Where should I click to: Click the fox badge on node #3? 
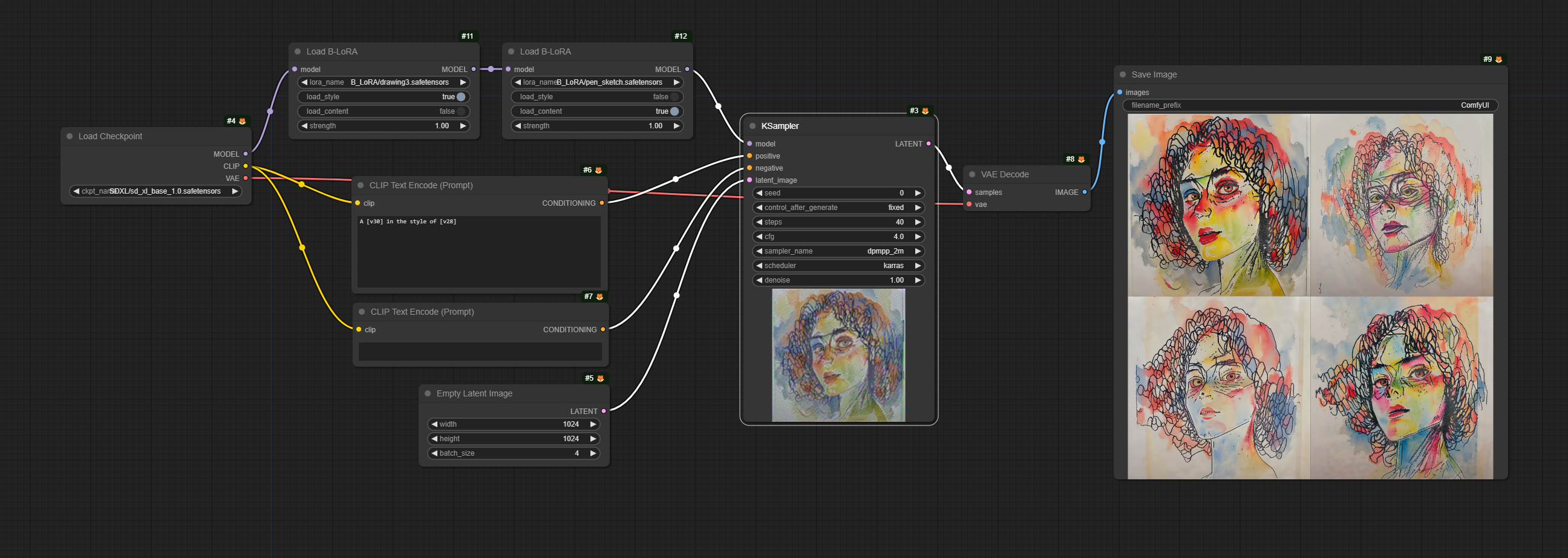(x=925, y=111)
